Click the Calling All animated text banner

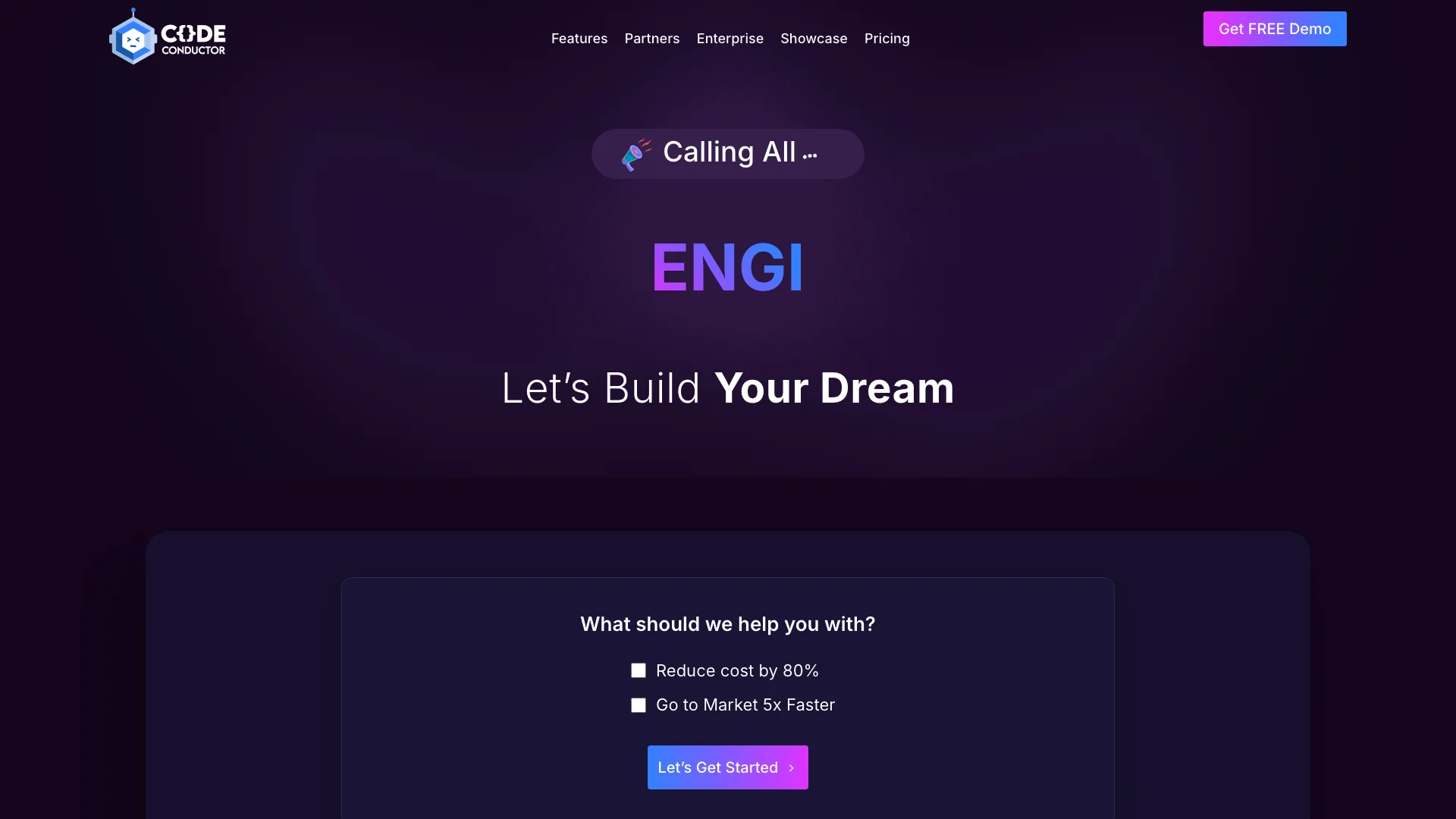tap(727, 153)
